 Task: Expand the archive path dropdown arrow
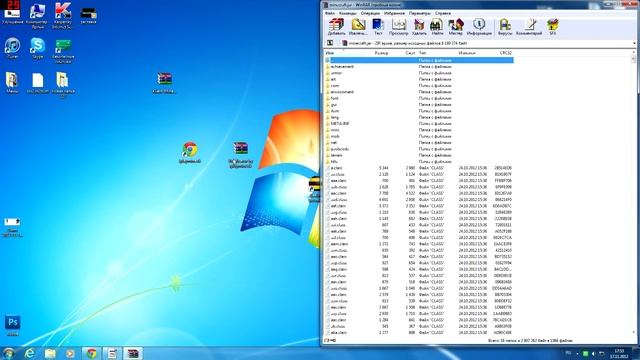tap(634, 43)
